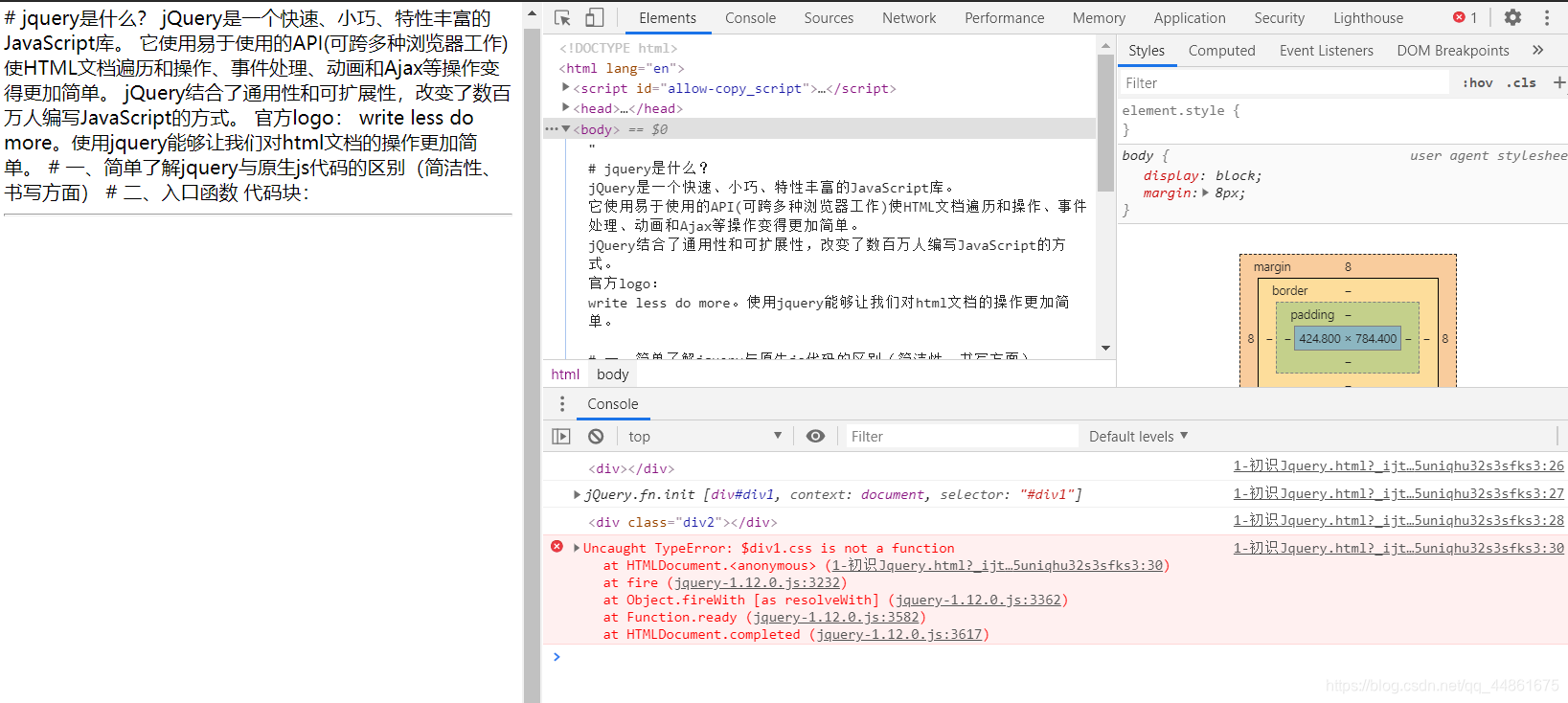Open the DevTools three-dot customize menu
The image size is (1568, 703).
(1547, 17)
